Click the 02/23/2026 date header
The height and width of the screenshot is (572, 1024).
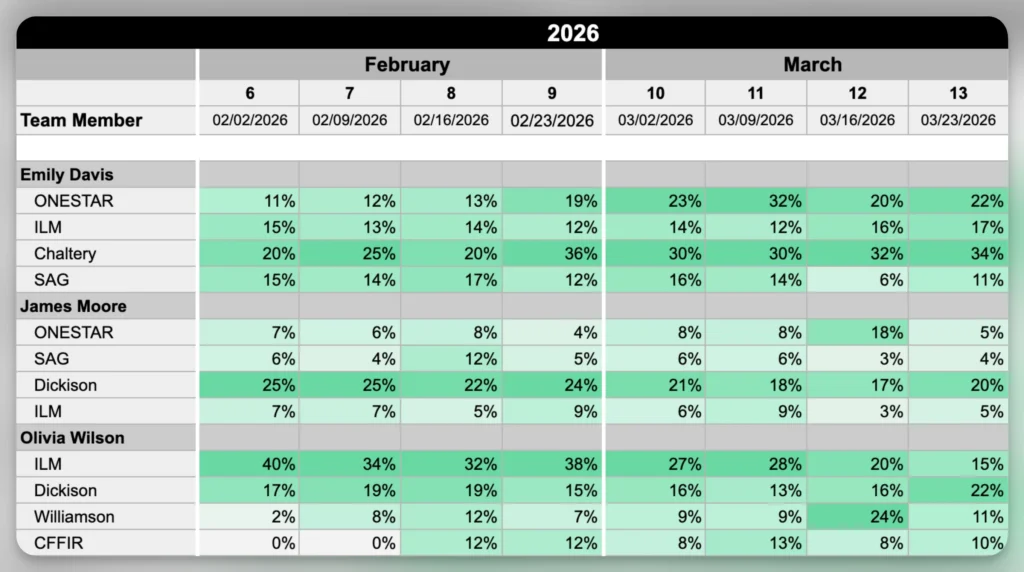pos(553,120)
